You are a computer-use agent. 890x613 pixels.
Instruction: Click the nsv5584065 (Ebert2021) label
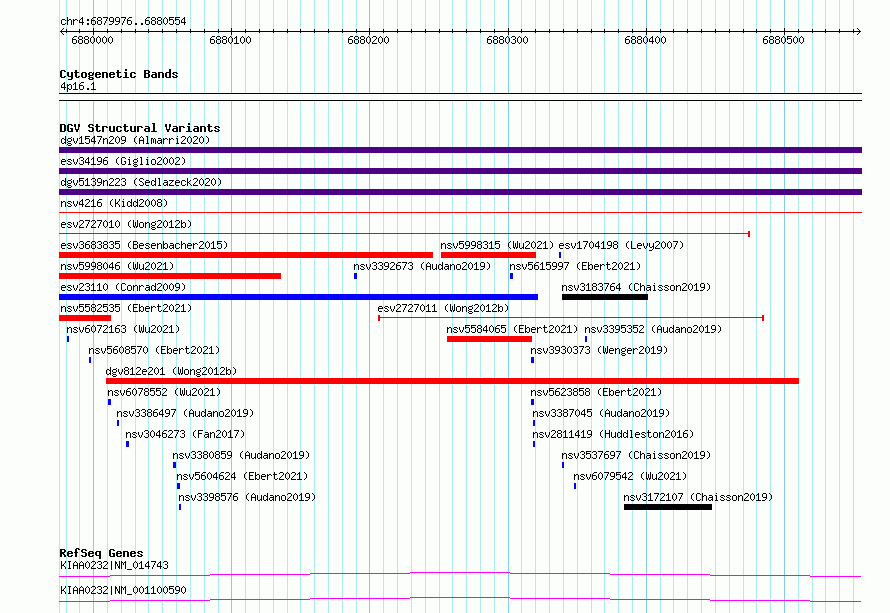pyautogui.click(x=512, y=329)
